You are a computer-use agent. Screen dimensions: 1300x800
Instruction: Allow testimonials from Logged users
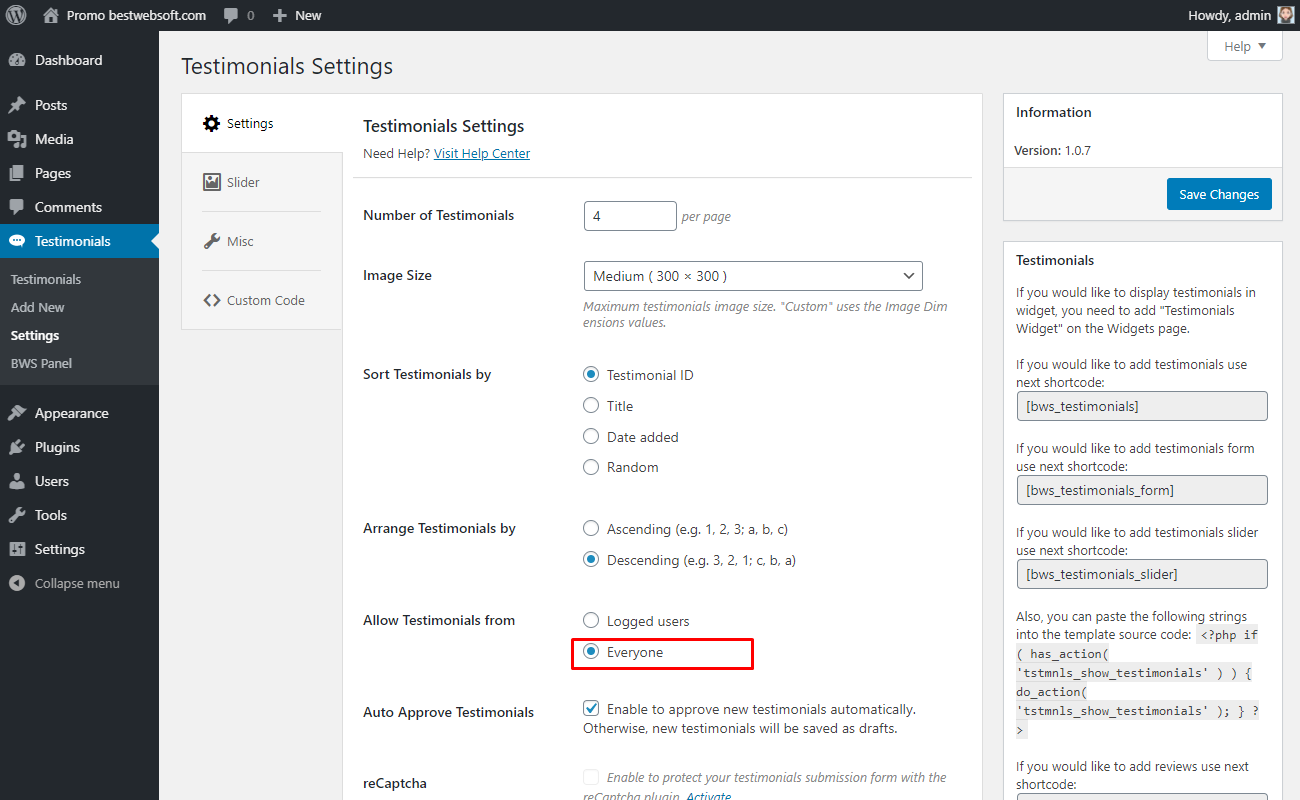pos(591,621)
